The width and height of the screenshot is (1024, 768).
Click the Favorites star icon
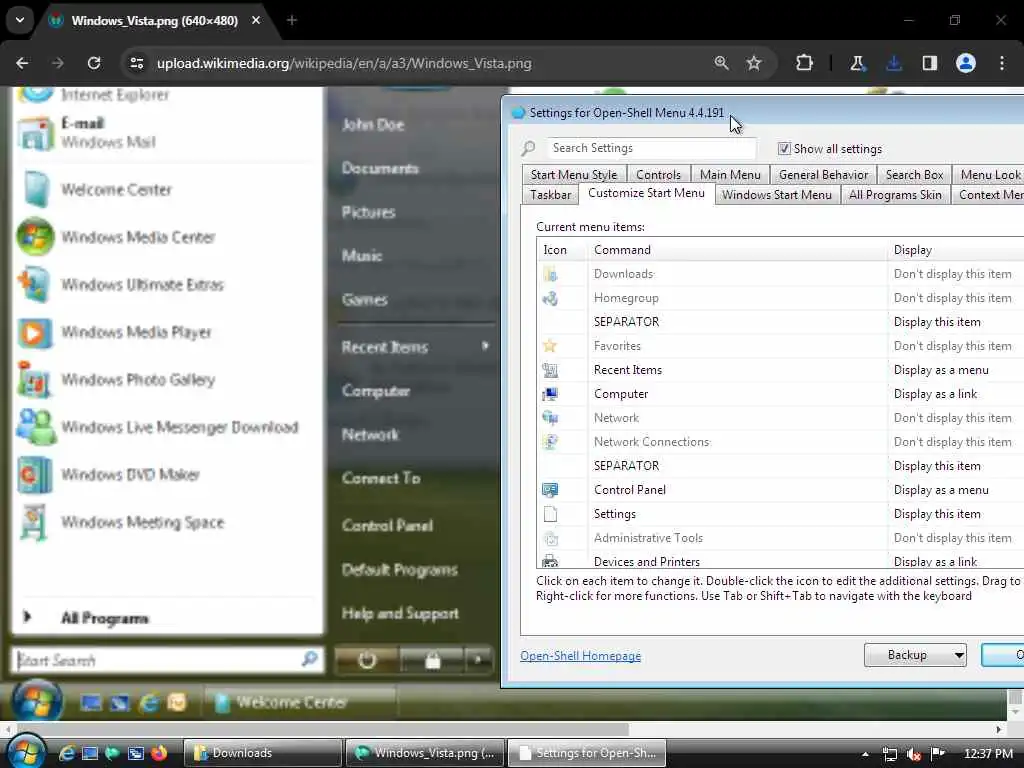click(x=550, y=345)
